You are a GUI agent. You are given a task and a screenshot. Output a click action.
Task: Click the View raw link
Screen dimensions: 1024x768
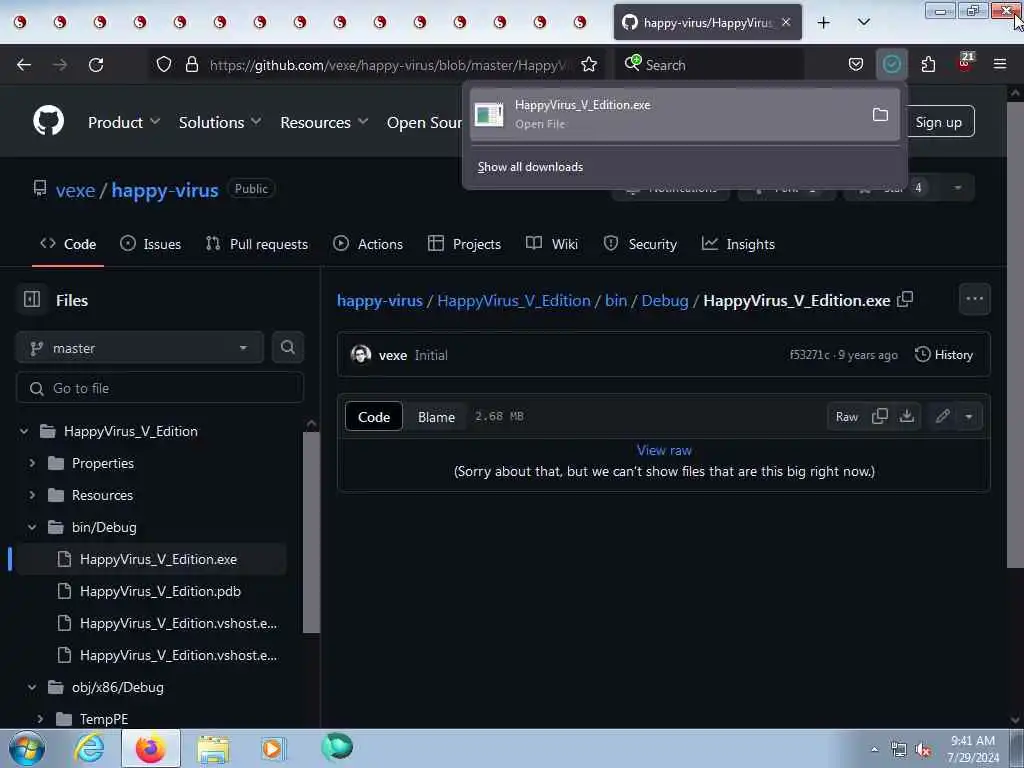pos(664,450)
